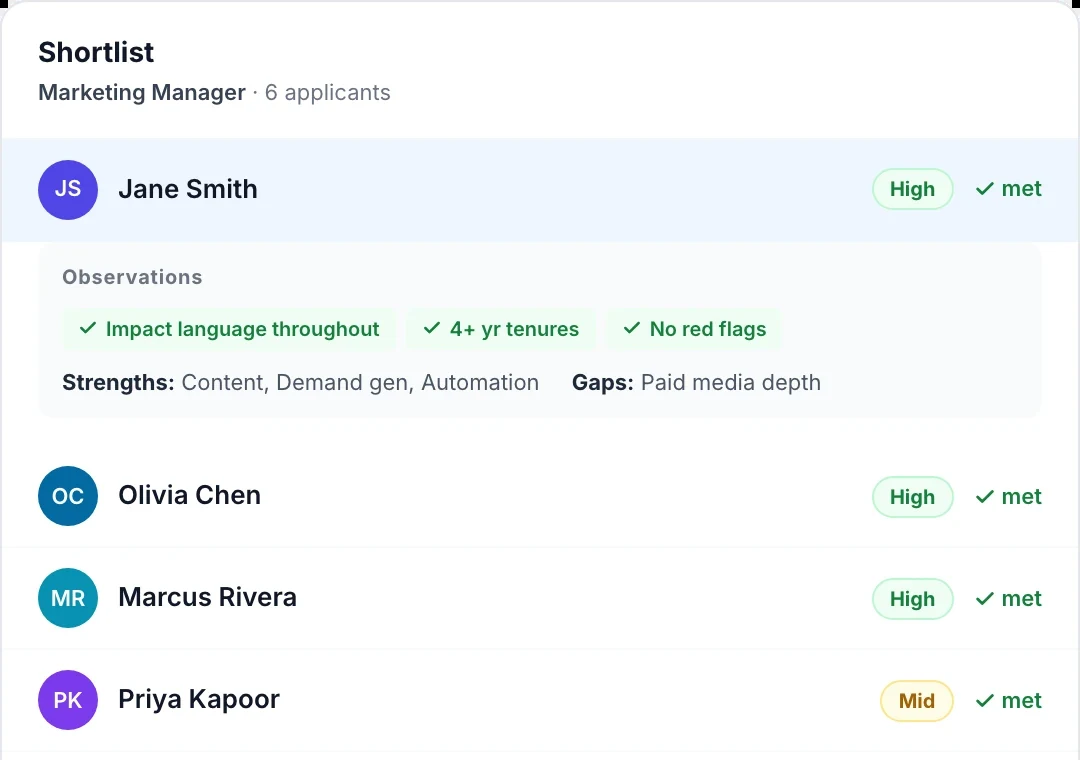Click the met status for Jane Smith
Viewport: 1080px width, 760px height.
point(1008,189)
